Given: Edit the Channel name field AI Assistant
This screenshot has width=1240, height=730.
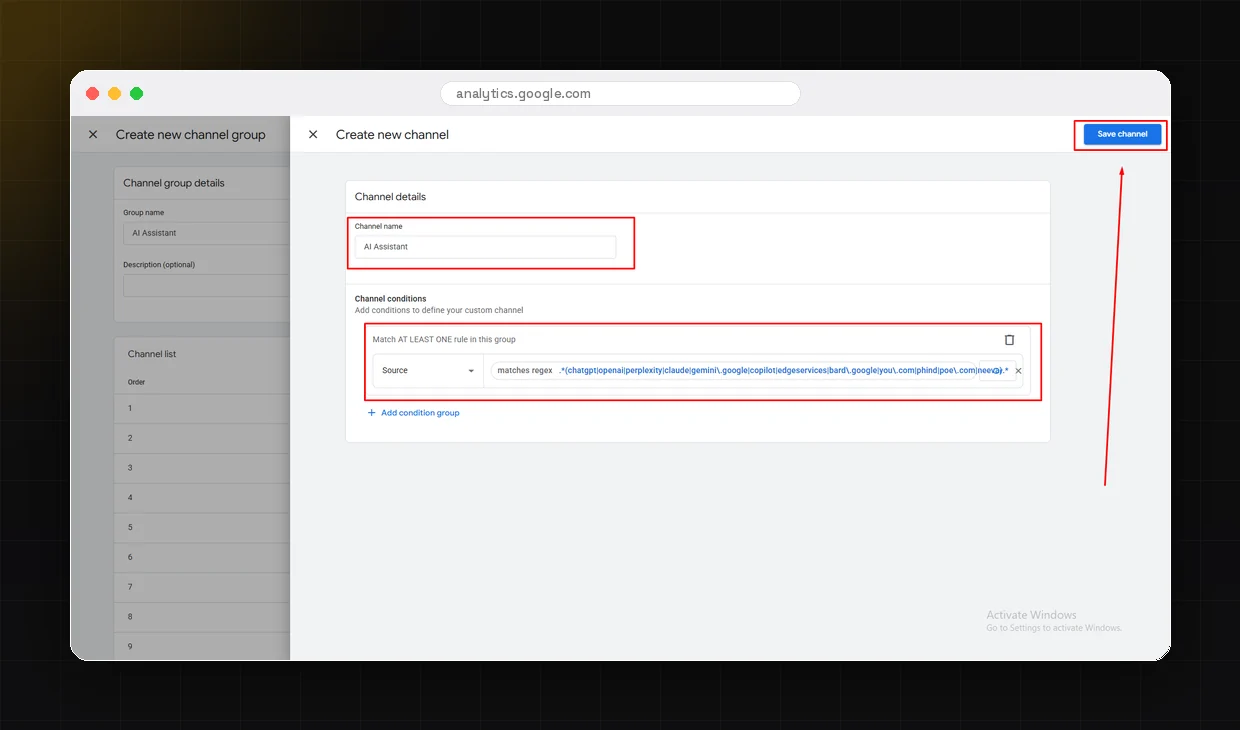Looking at the screenshot, I should (x=485, y=246).
